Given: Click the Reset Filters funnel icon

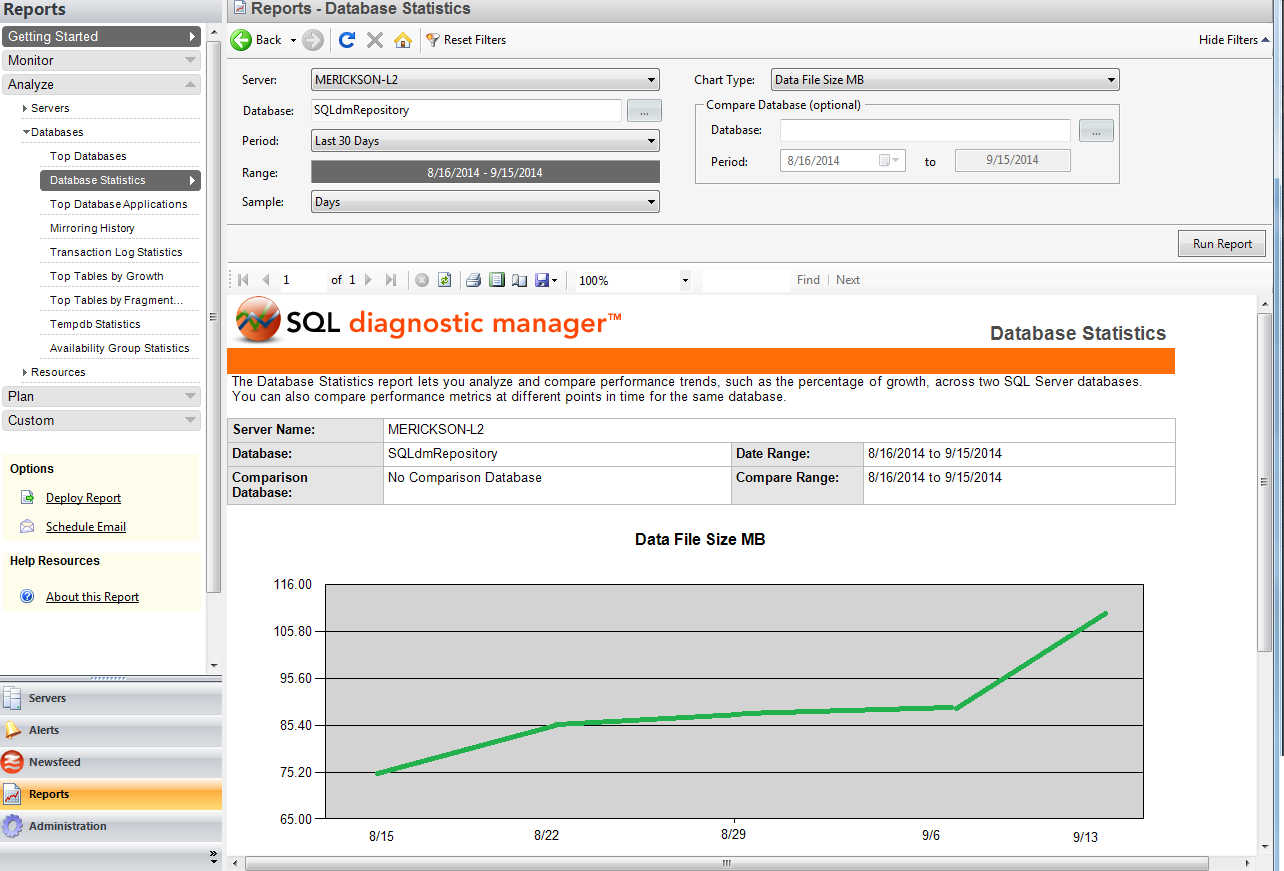Looking at the screenshot, I should [432, 40].
